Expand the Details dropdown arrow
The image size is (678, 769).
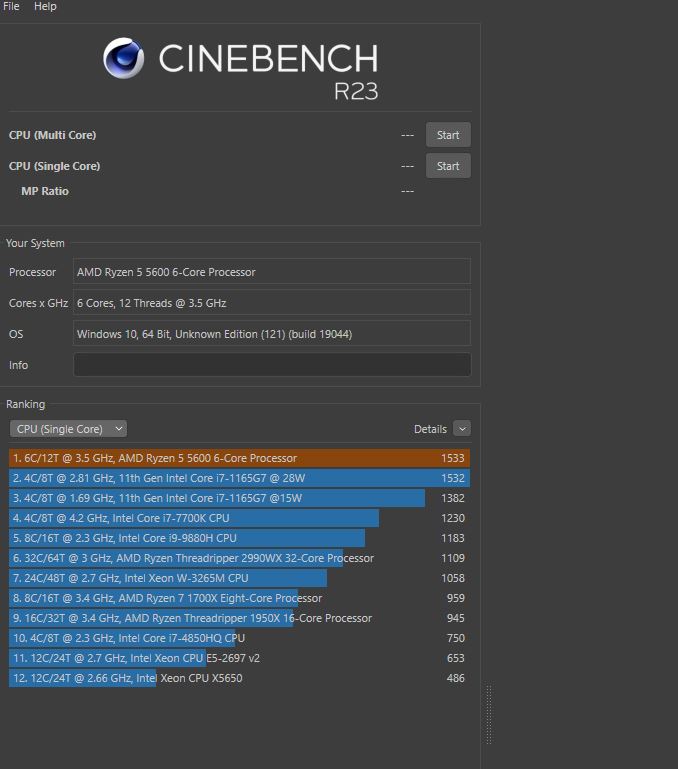(x=462, y=429)
